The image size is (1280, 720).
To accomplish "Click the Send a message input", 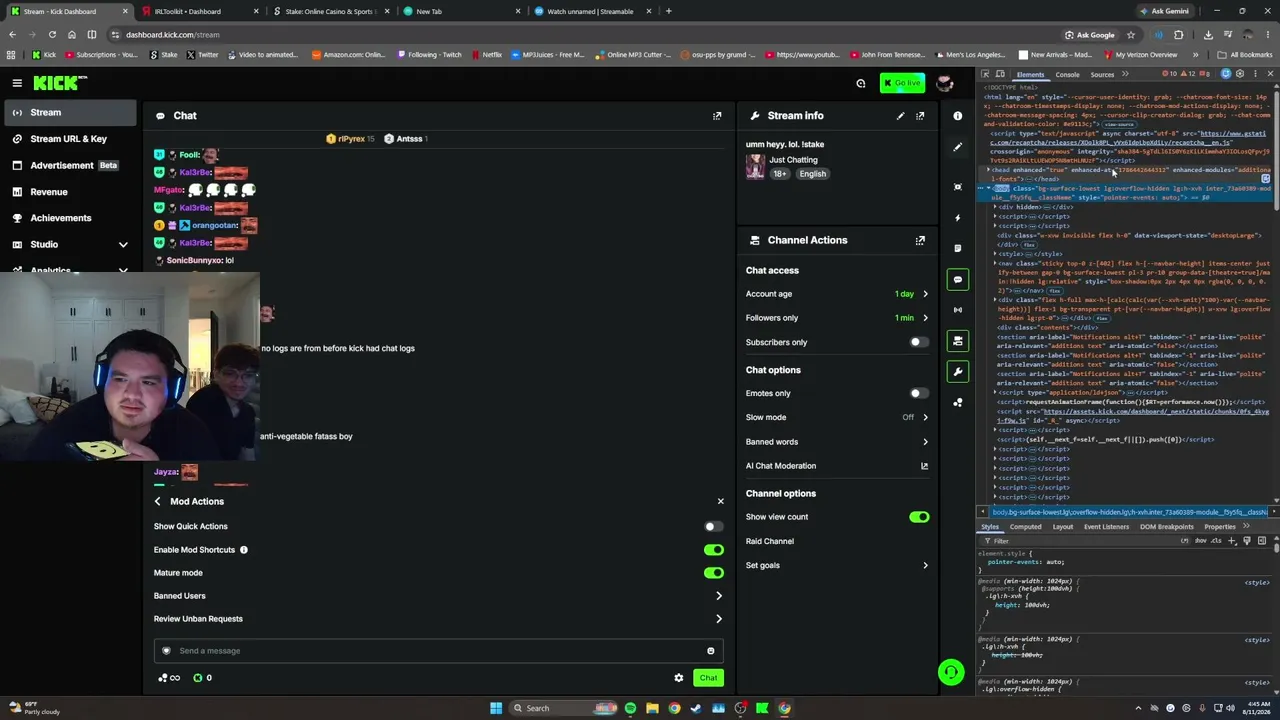I will 438,651.
